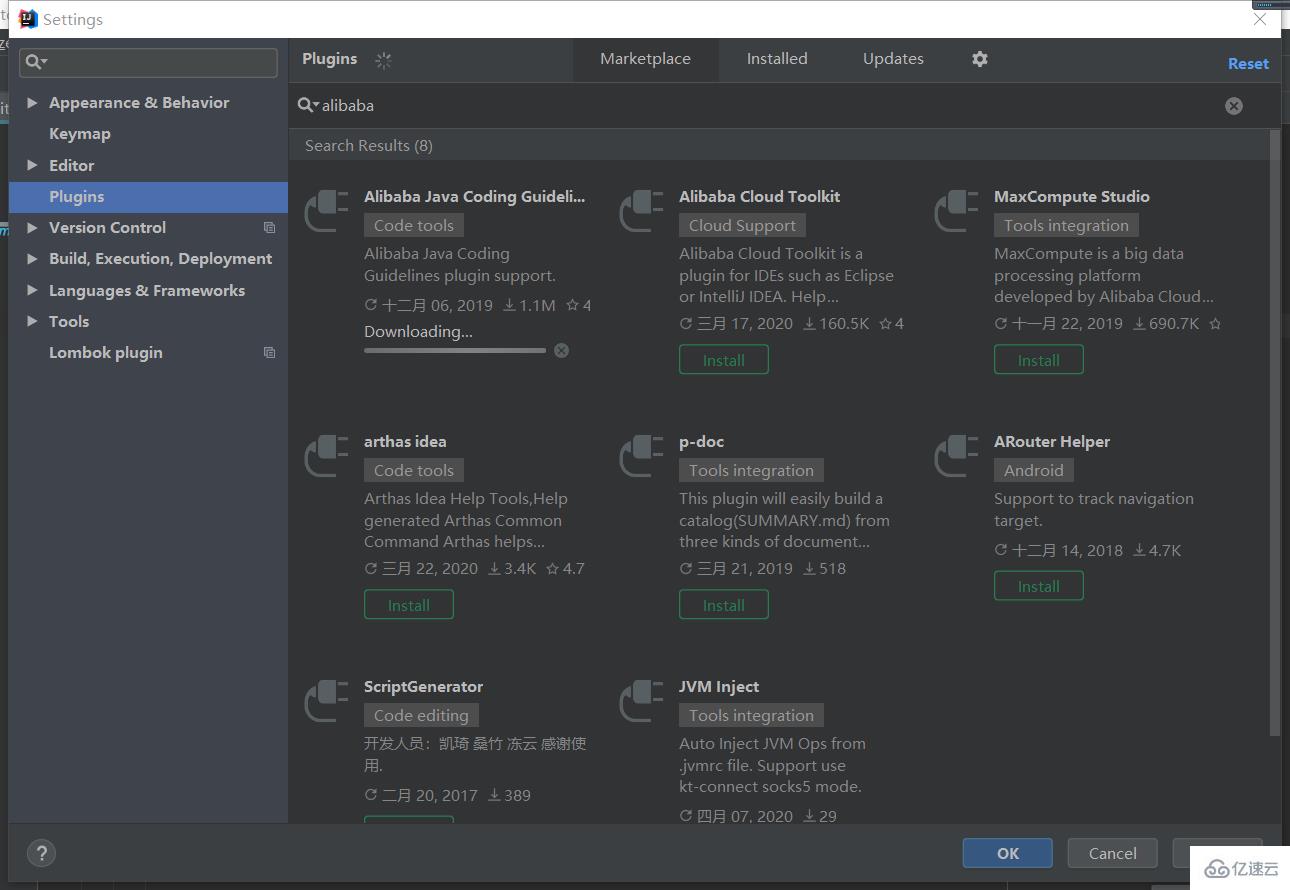Switch to the Installed tab
The height and width of the screenshot is (890, 1290).
[x=777, y=59]
